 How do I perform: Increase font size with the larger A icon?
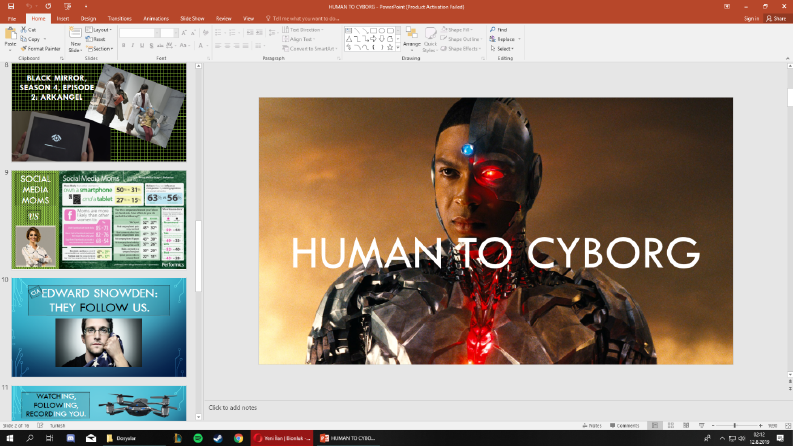point(184,33)
